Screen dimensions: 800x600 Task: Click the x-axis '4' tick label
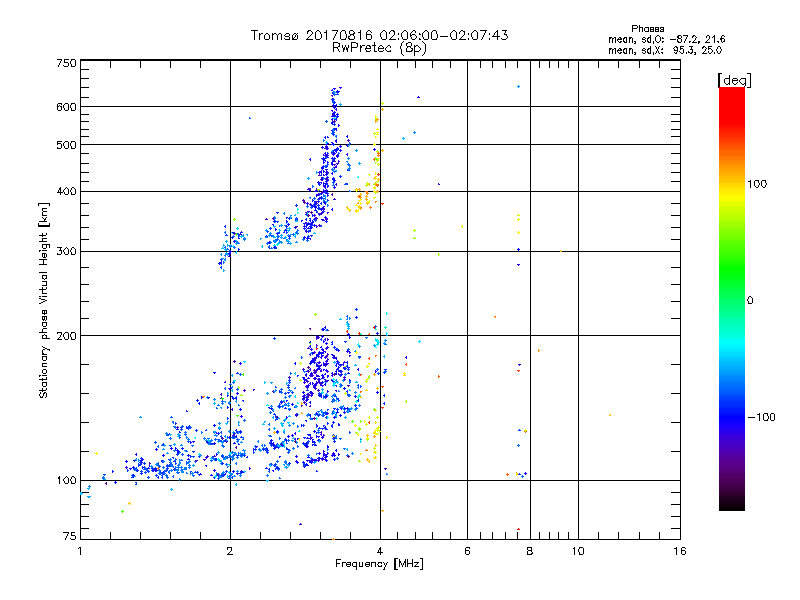click(380, 551)
